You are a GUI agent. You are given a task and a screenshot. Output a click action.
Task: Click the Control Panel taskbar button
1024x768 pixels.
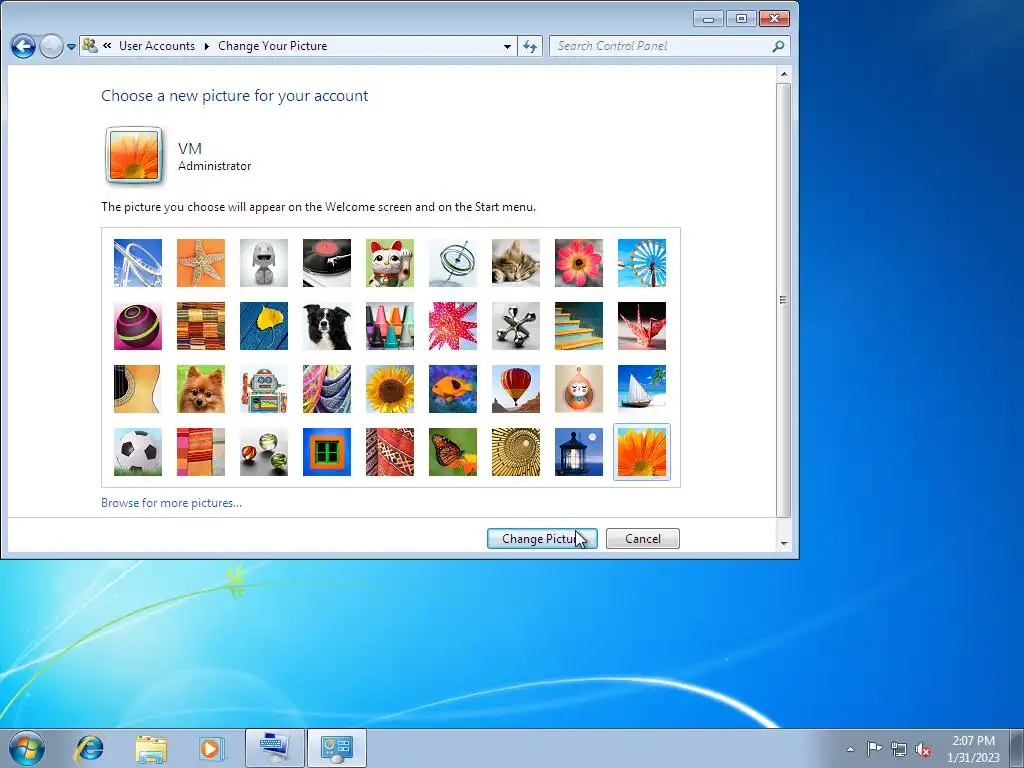click(337, 748)
